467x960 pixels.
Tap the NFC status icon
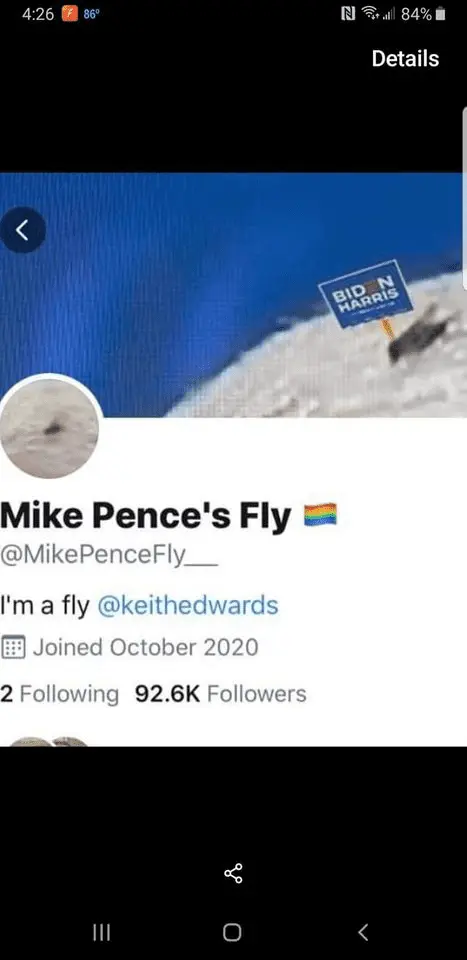tap(348, 14)
